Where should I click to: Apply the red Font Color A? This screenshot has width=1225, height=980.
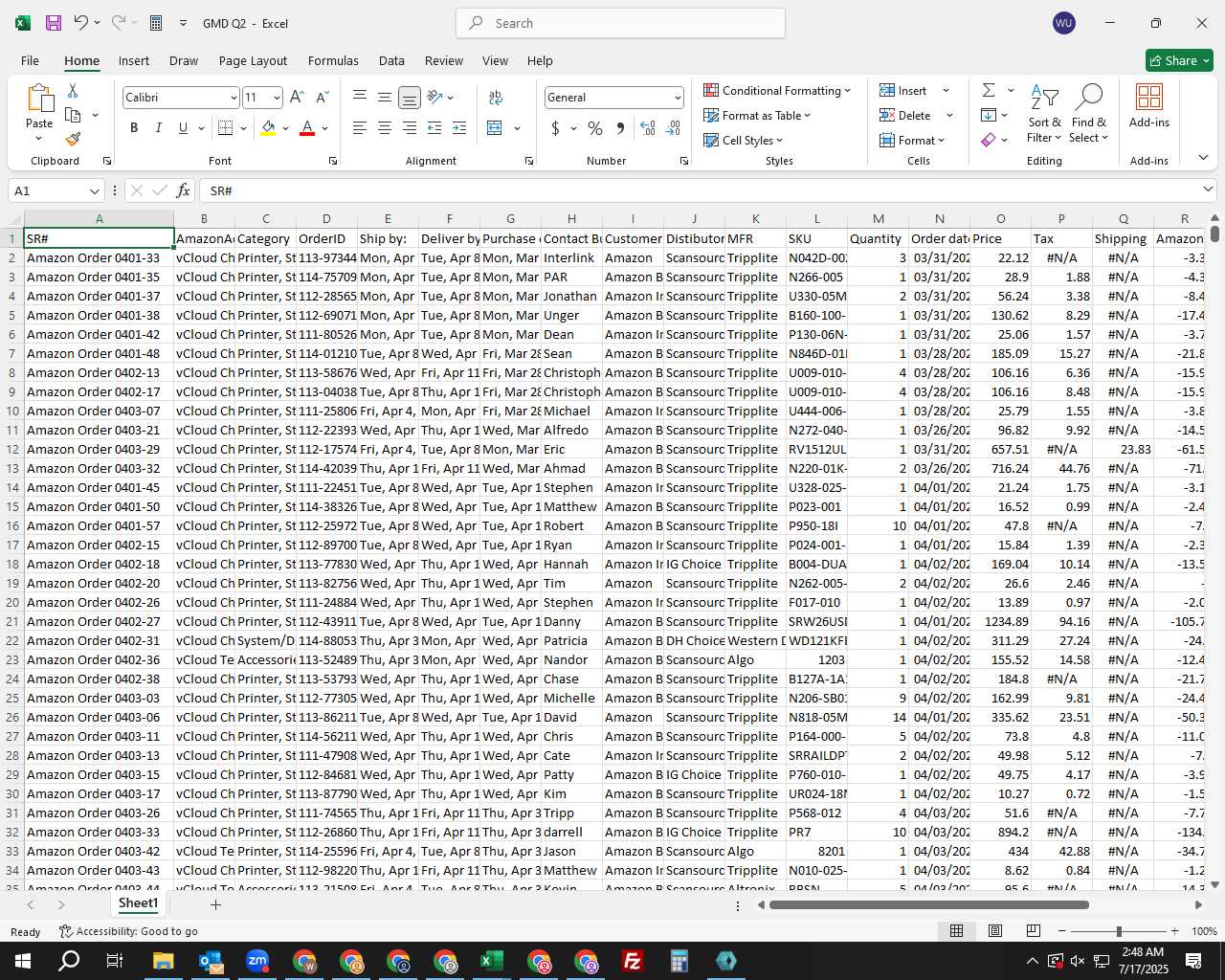[307, 128]
